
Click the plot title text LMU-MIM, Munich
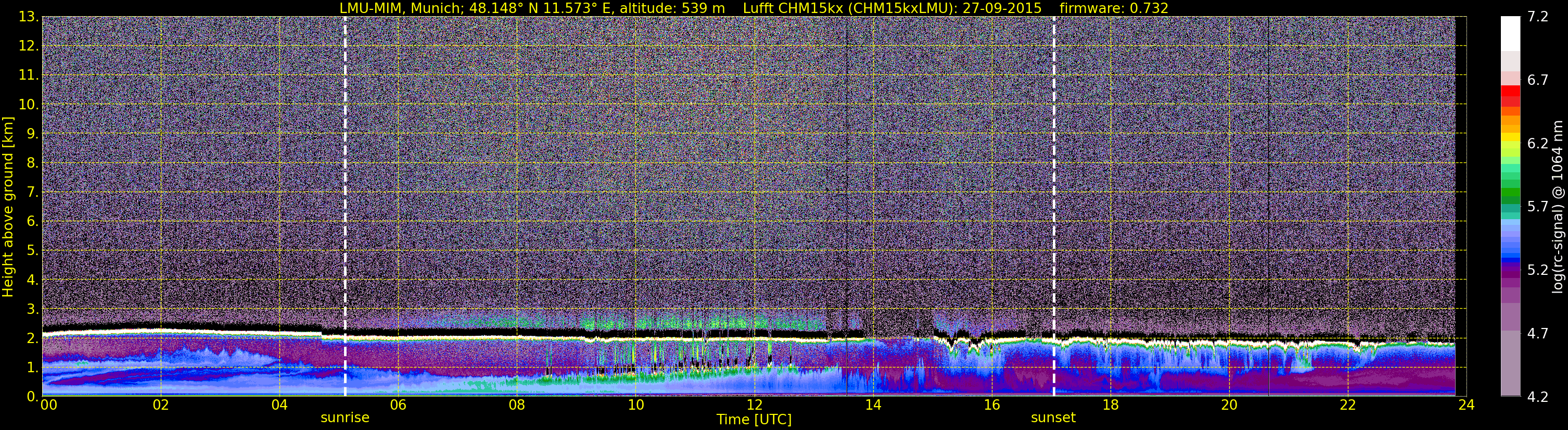[x=401, y=8]
